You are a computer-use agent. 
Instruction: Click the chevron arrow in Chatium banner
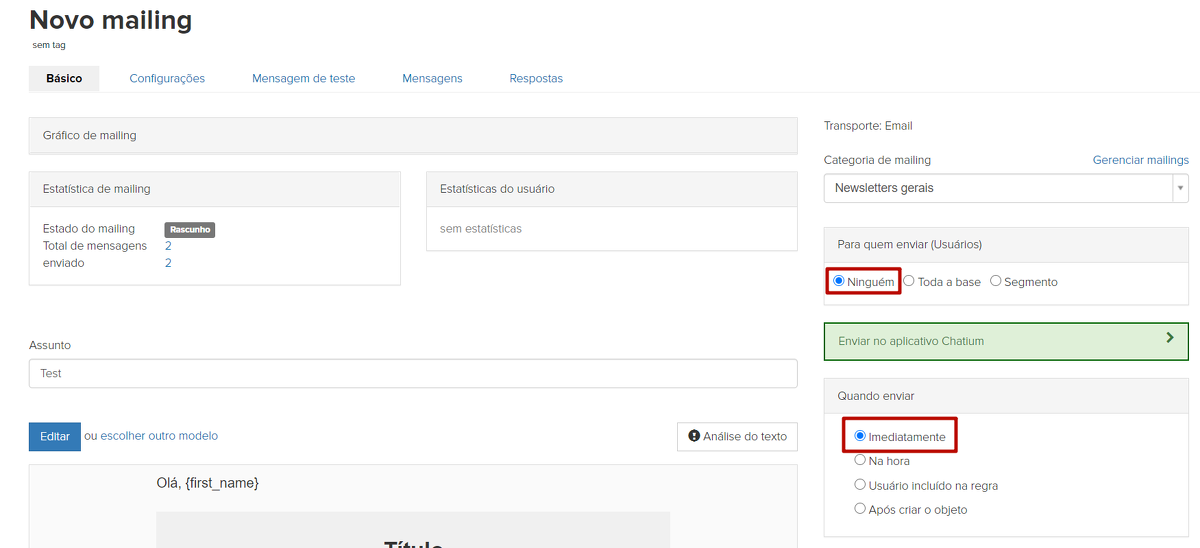[1169, 339]
